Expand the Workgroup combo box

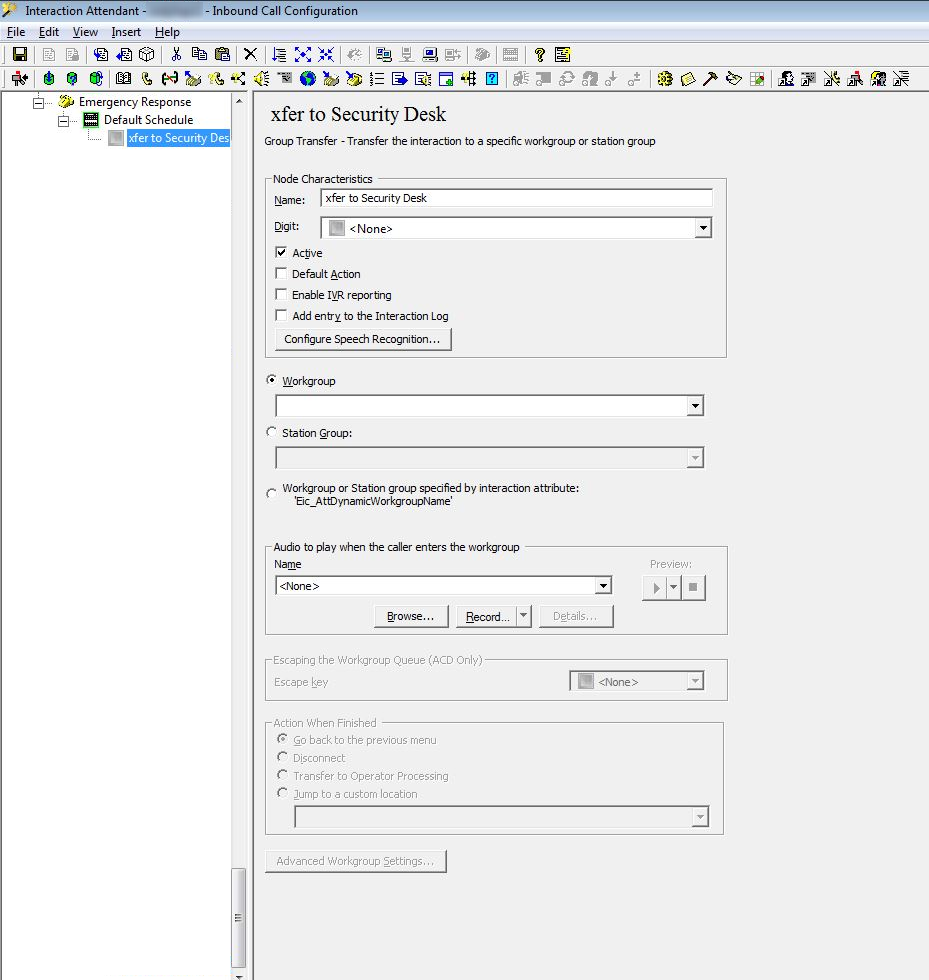[695, 406]
